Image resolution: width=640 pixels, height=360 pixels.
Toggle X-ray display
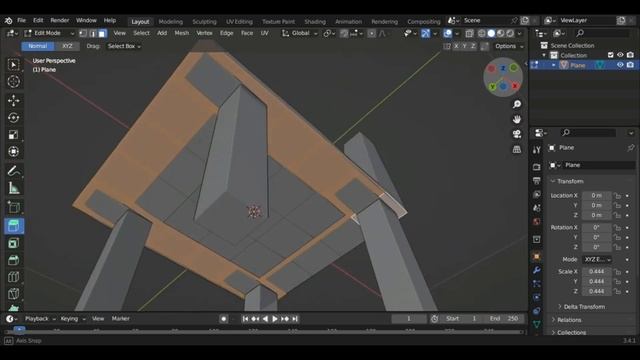469,33
